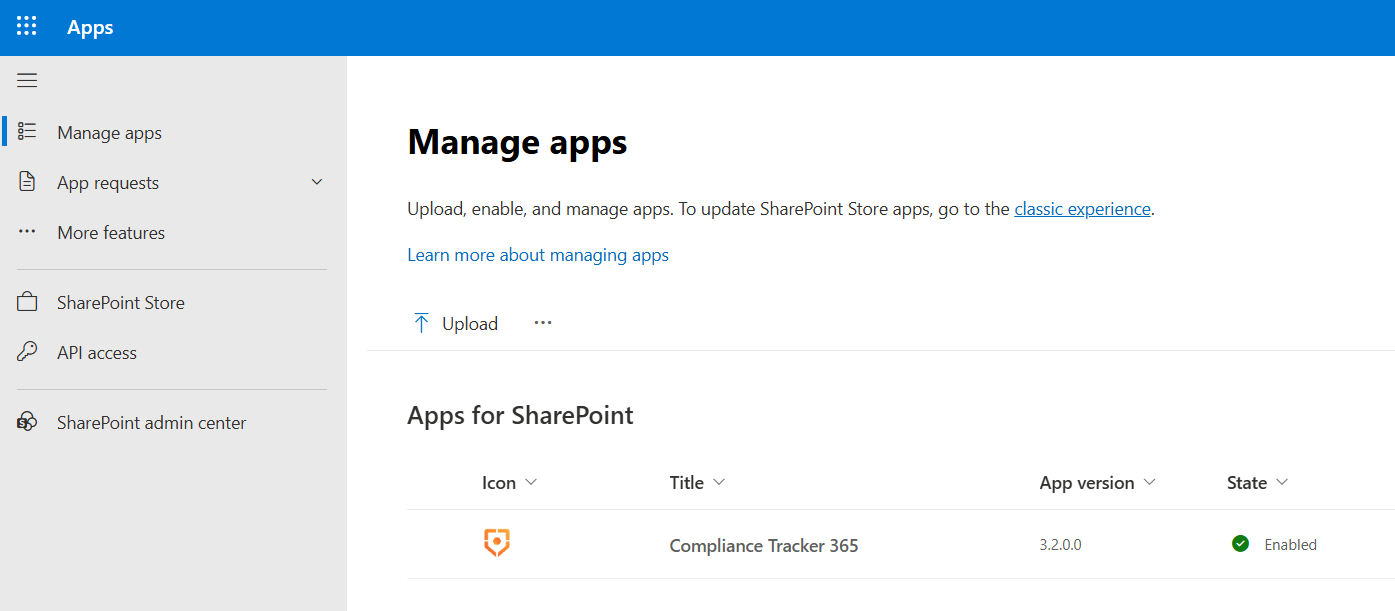Screen dimensions: 1395x611
Task: Open the State column filter dropdown
Action: pos(1282,482)
